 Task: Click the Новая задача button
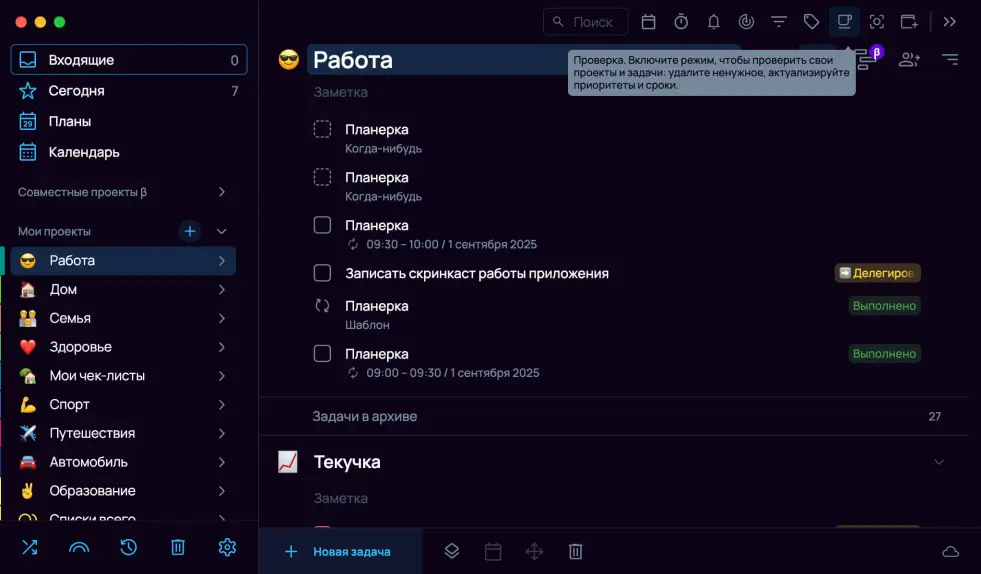339,551
